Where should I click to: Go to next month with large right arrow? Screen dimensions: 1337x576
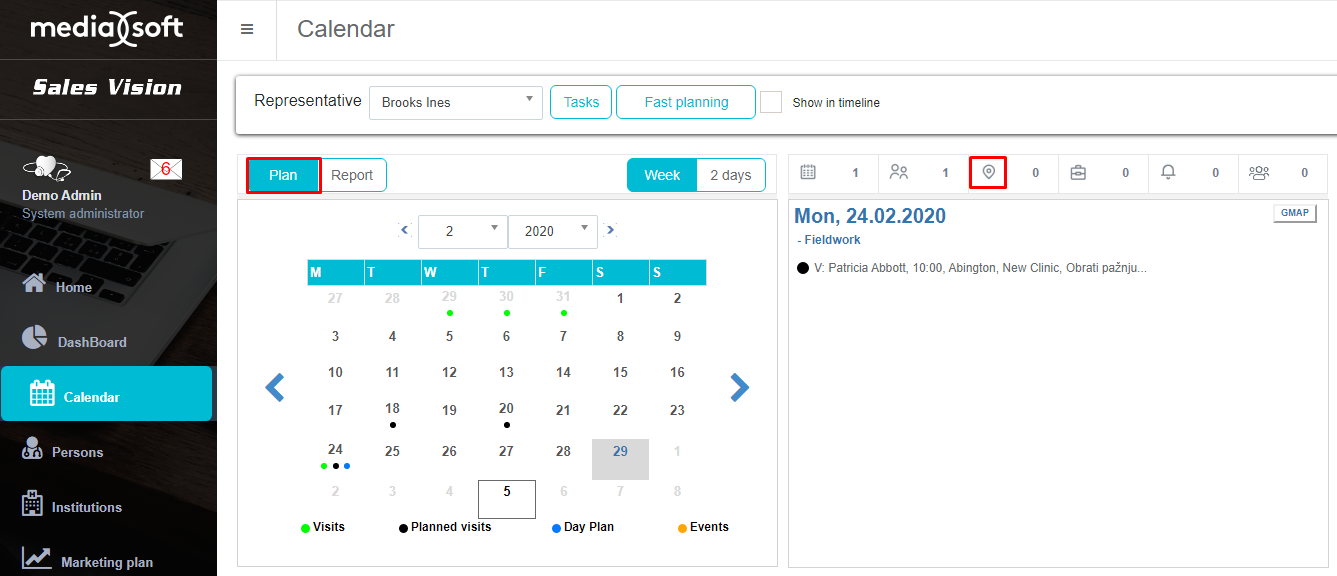tap(739, 387)
